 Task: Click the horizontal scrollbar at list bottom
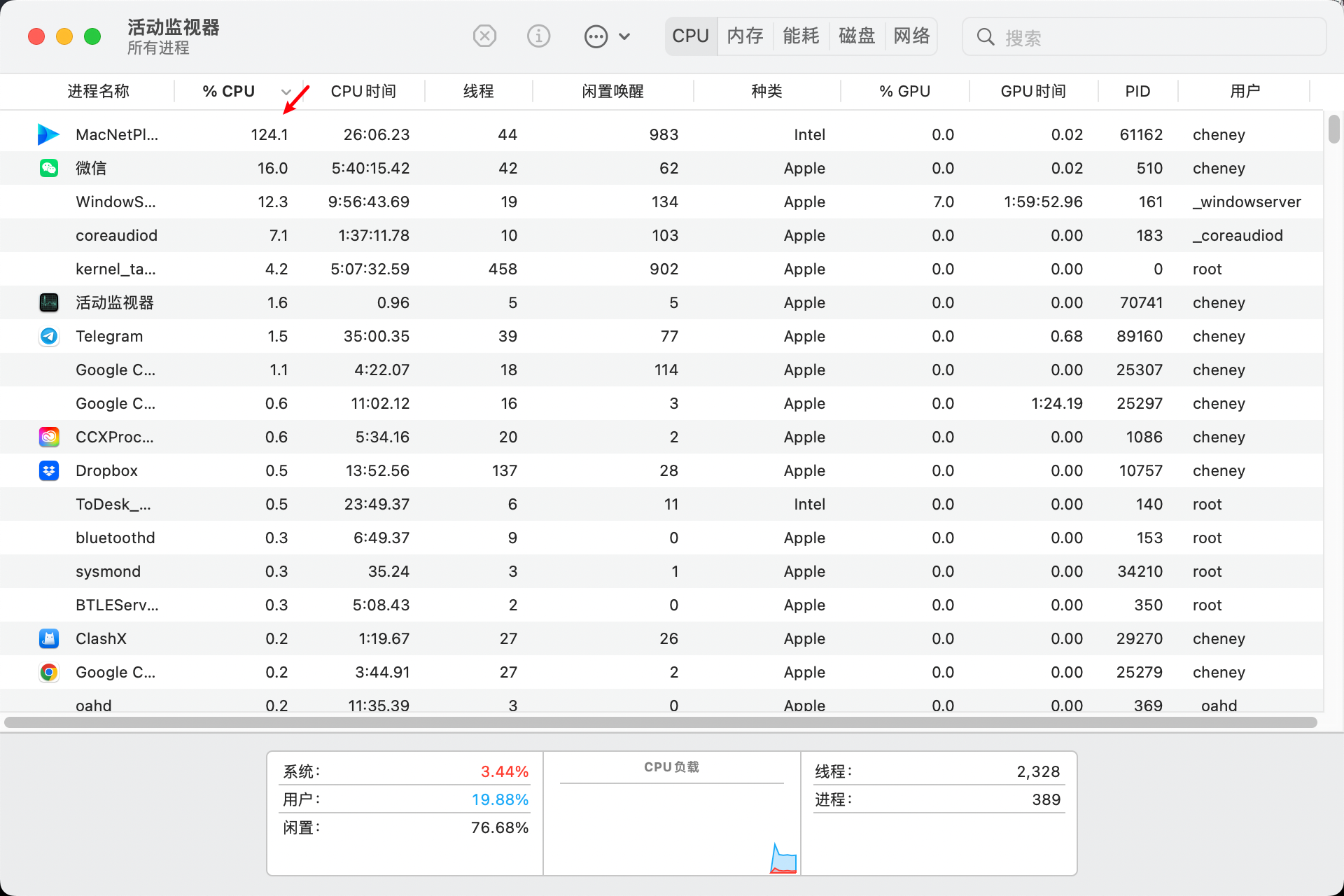click(661, 722)
